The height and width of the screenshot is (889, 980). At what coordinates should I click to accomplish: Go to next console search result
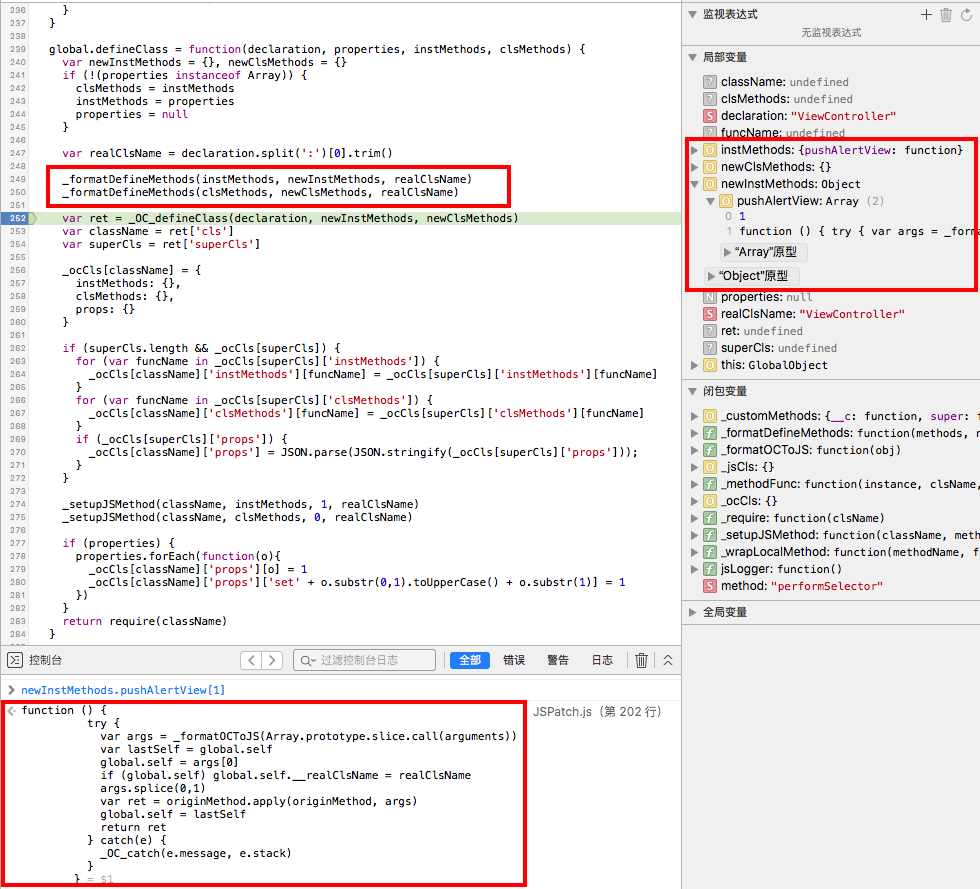point(272,660)
